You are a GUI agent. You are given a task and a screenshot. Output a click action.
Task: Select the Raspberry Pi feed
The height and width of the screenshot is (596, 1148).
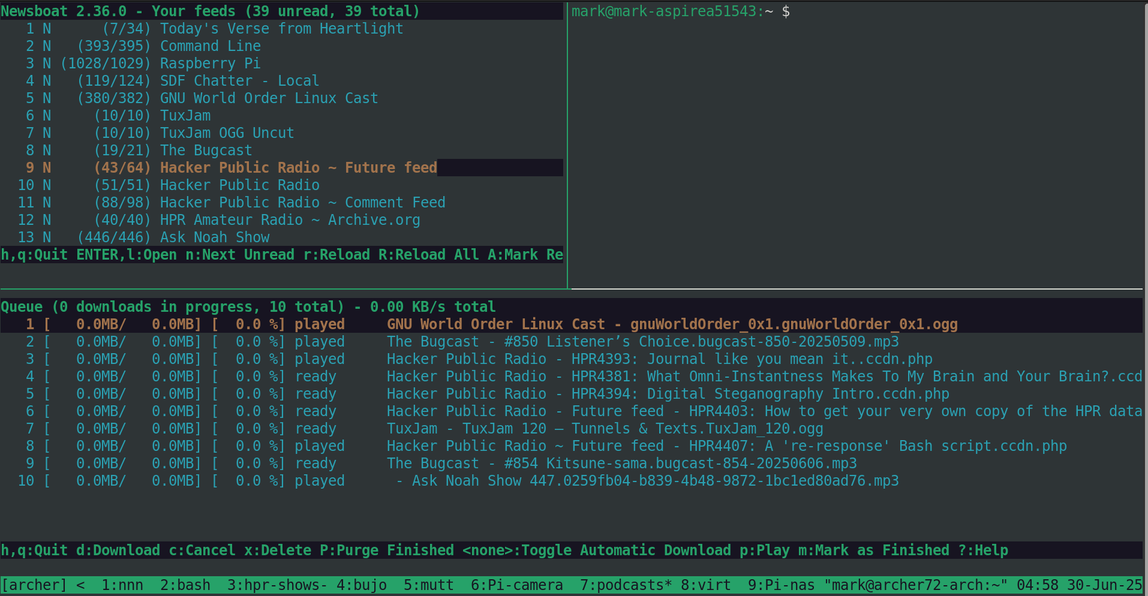click(x=210, y=63)
